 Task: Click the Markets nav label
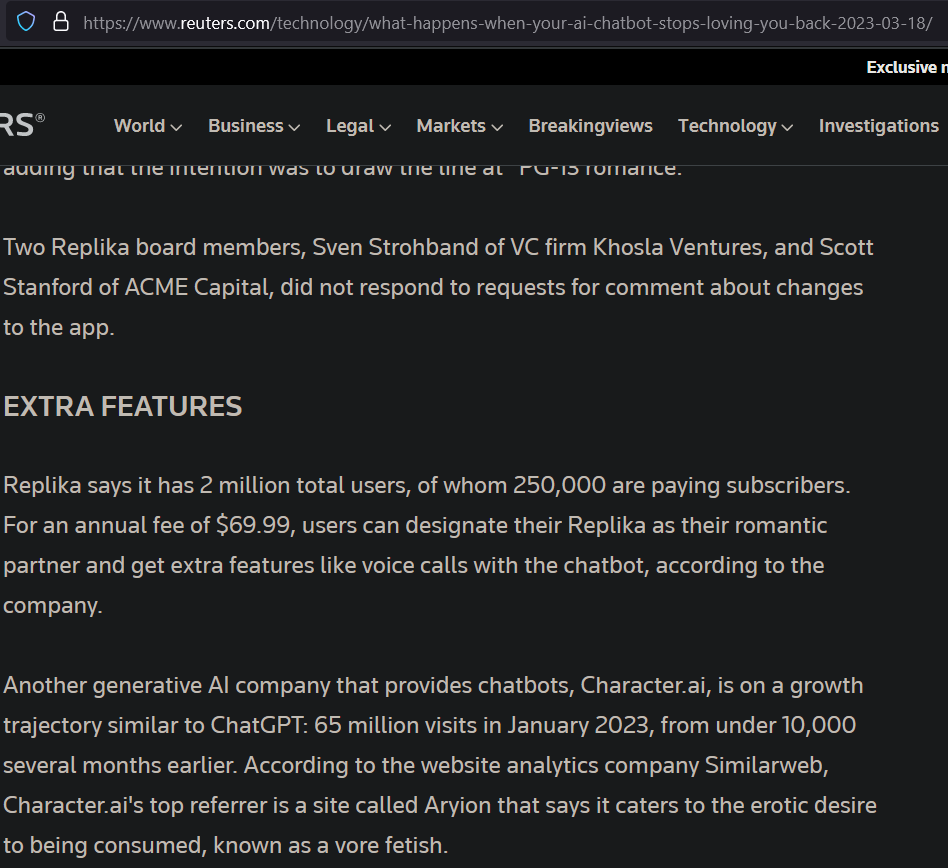pyautogui.click(x=451, y=126)
